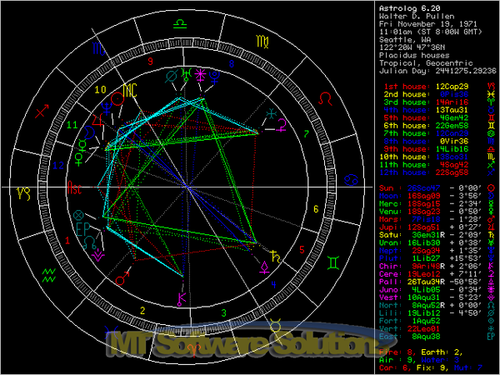Click the red Leo glyph on the zodiac ring
This screenshot has height=375, width=500.
325,98
